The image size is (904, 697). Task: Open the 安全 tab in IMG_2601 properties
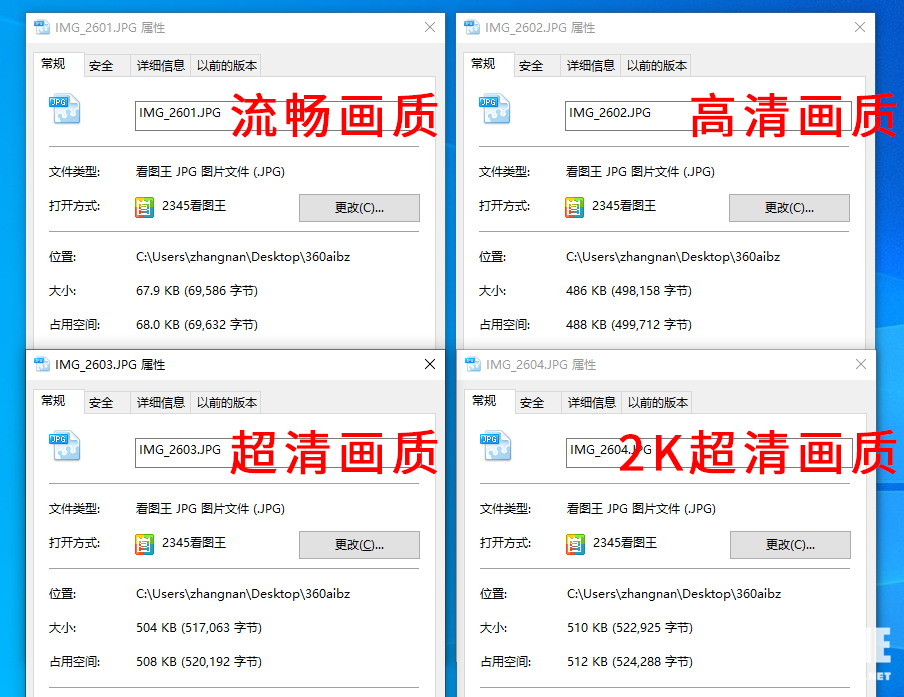(x=101, y=66)
